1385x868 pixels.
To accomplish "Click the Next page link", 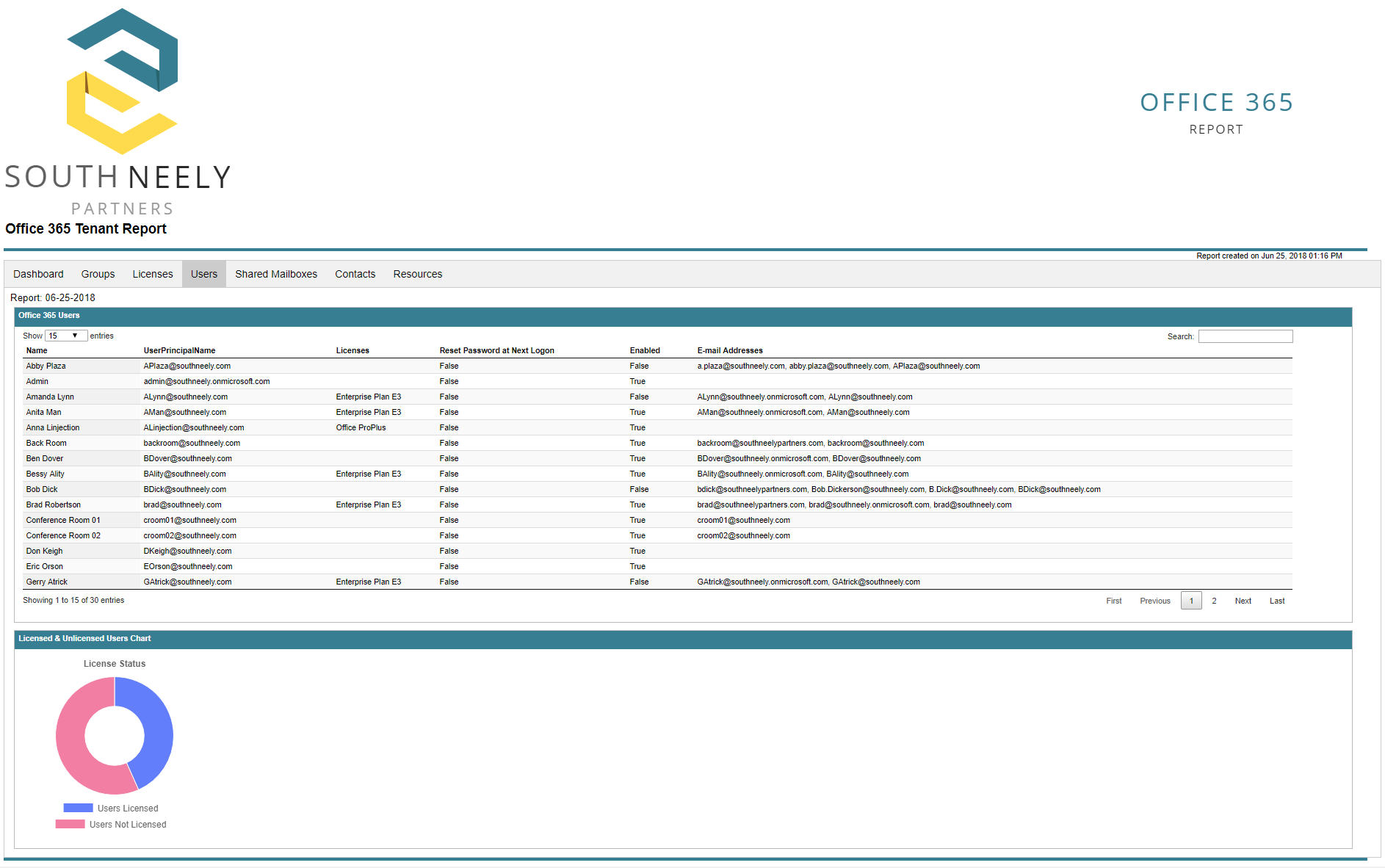I will coord(1243,601).
